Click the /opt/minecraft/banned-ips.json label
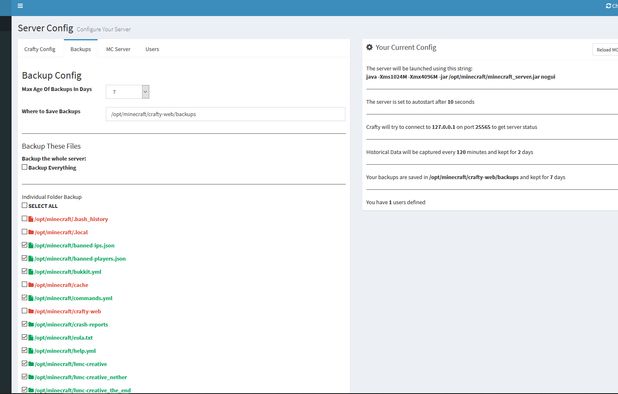 point(74,245)
